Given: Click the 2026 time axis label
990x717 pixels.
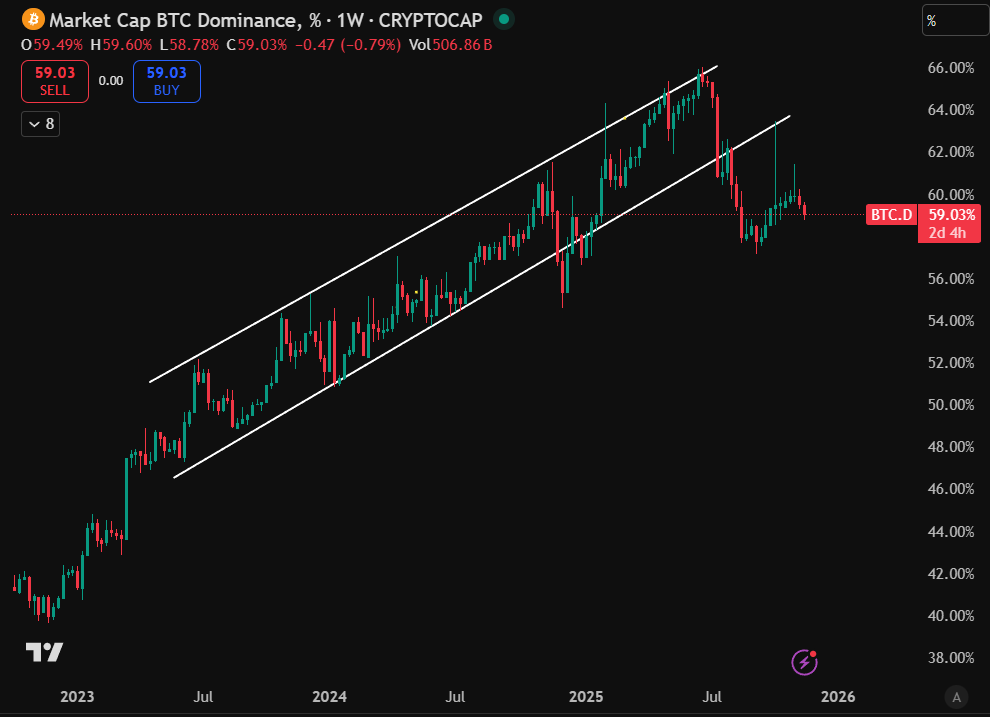Looking at the screenshot, I should (x=838, y=697).
